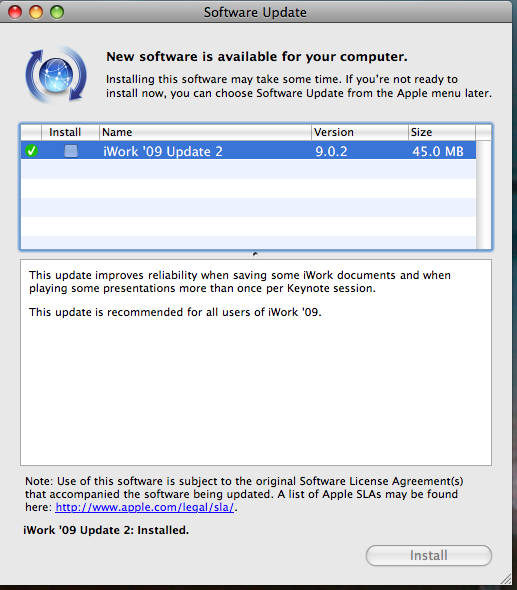Click the green installed checkmark icon
This screenshot has height=590, width=517.
[32, 151]
